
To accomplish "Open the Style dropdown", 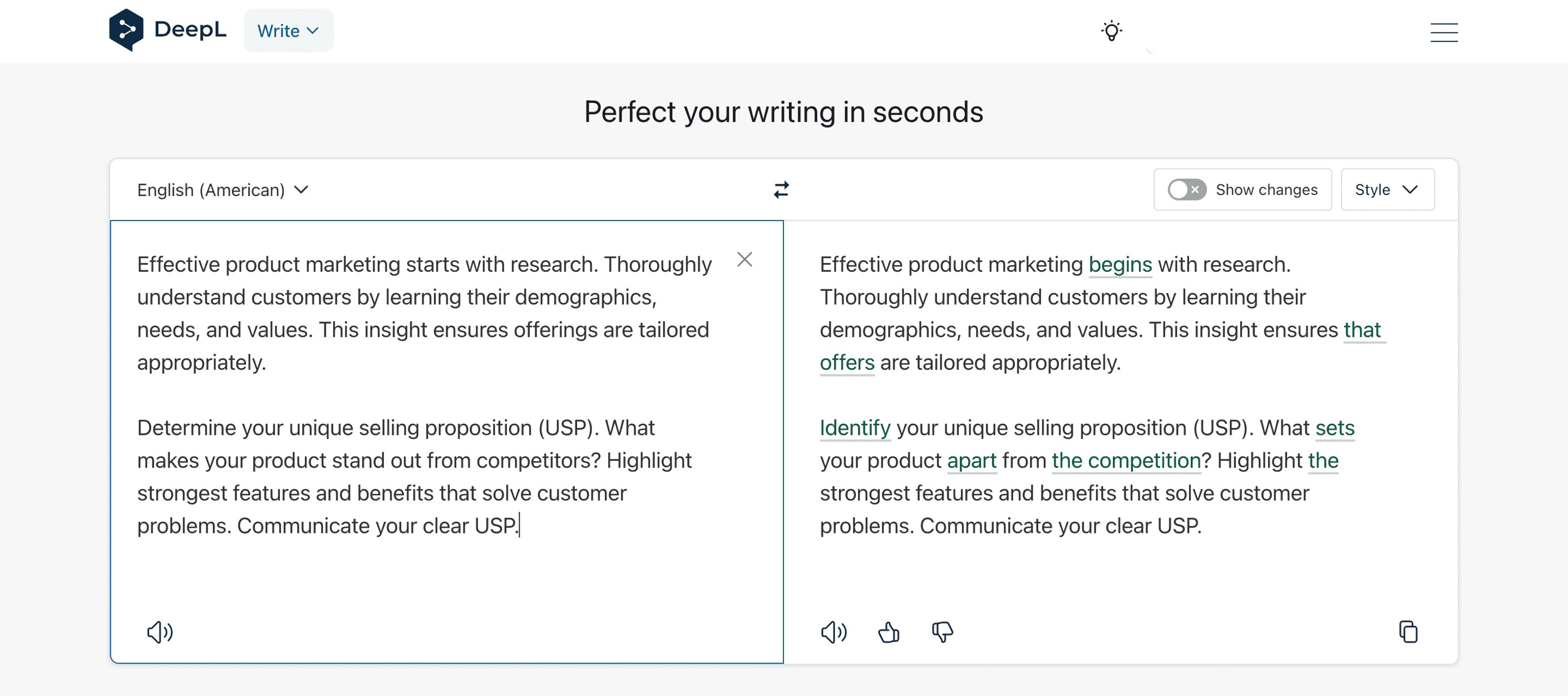I will pyautogui.click(x=1388, y=189).
